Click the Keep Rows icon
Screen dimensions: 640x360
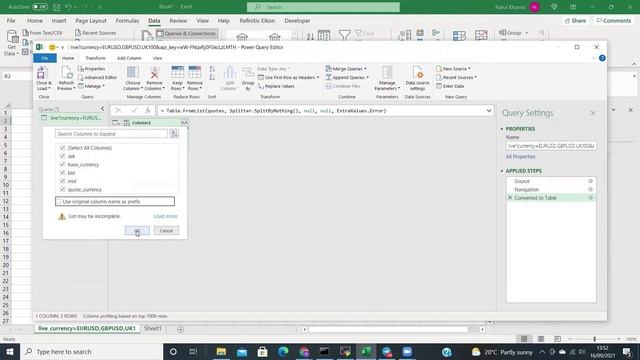[178, 73]
